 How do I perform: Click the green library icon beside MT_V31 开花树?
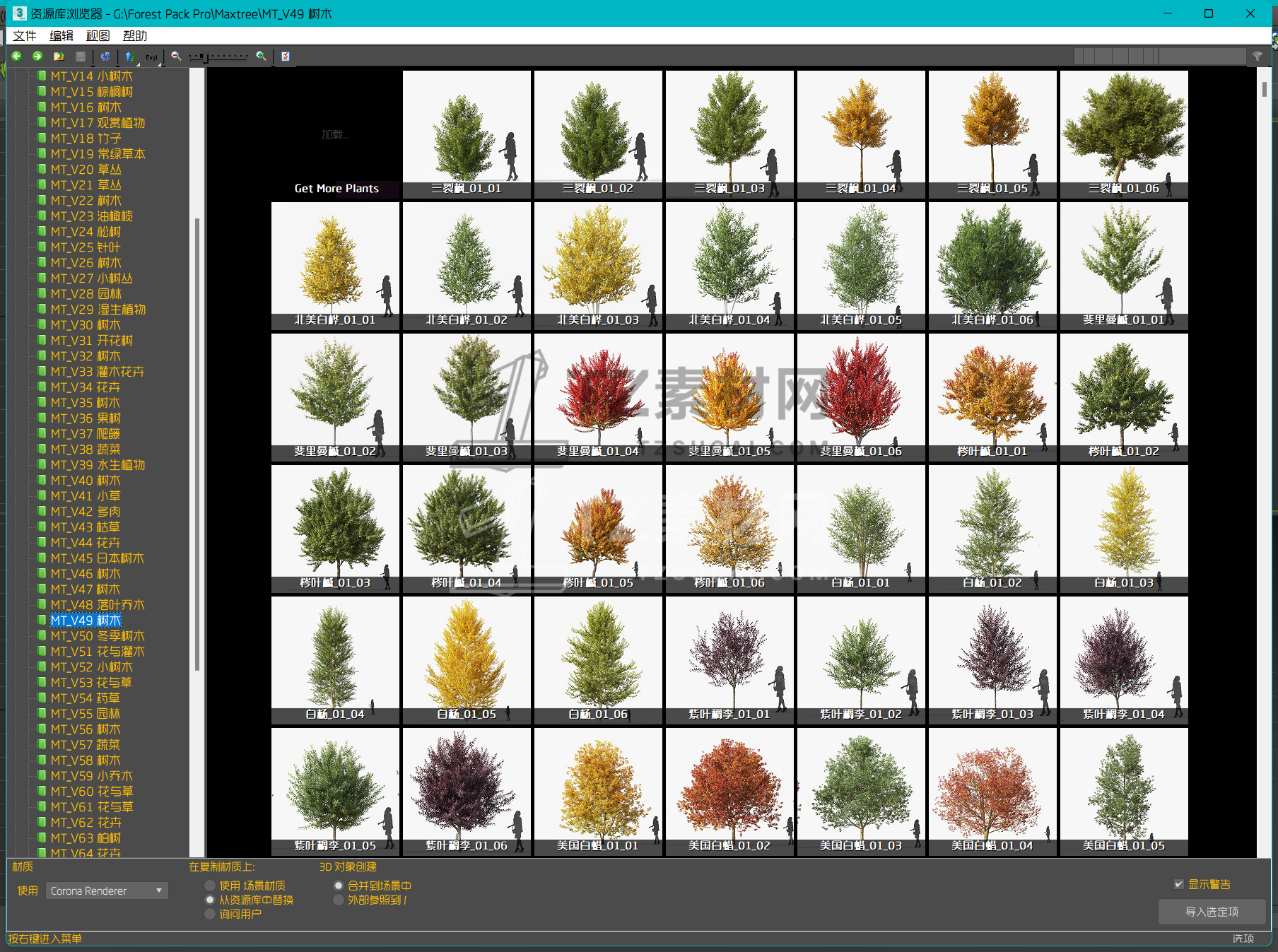[42, 340]
